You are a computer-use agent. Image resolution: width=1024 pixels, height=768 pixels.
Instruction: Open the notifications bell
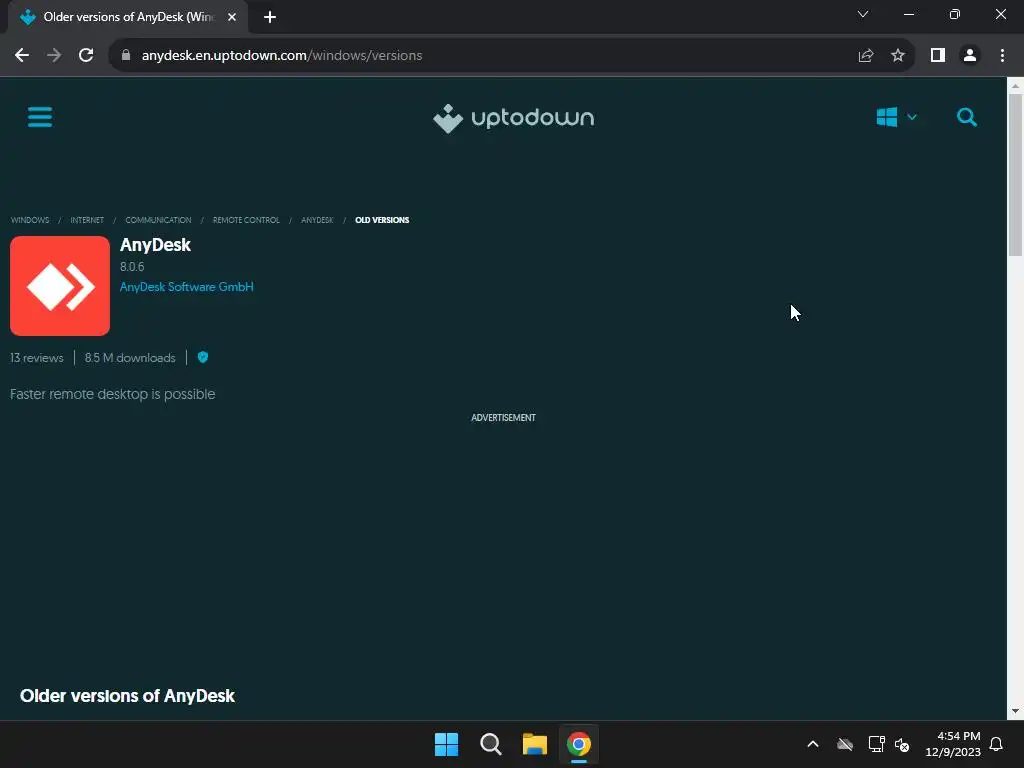(x=996, y=744)
